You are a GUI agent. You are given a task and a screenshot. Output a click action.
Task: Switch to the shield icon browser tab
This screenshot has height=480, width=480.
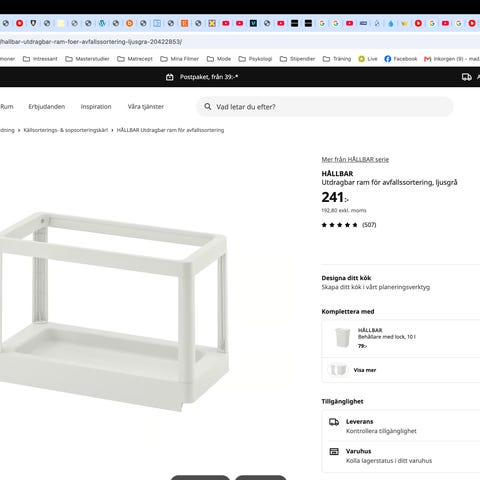click(x=33, y=23)
